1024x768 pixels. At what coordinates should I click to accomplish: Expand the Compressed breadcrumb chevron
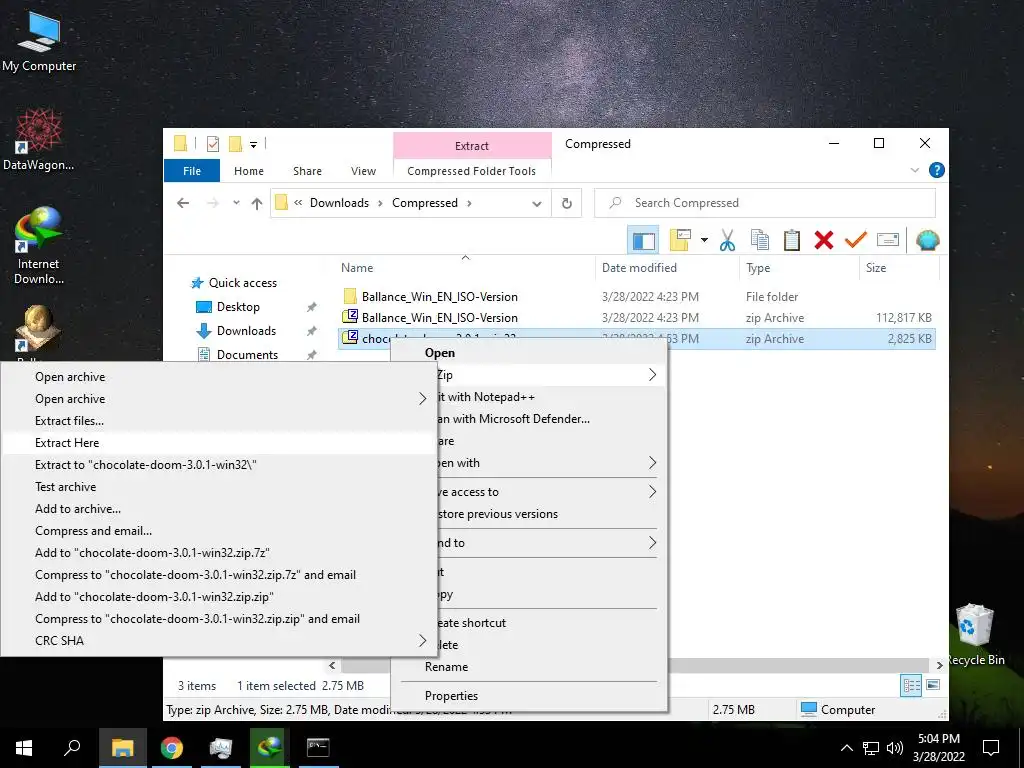pyautogui.click(x=469, y=203)
